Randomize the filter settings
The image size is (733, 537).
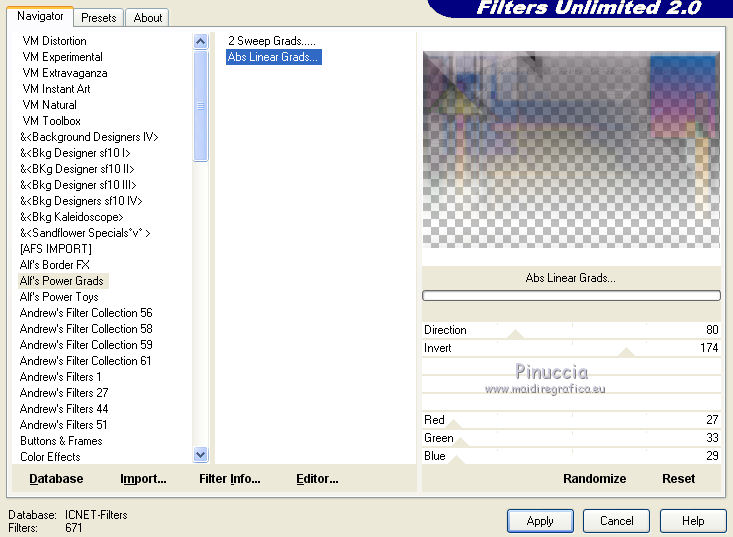click(594, 479)
